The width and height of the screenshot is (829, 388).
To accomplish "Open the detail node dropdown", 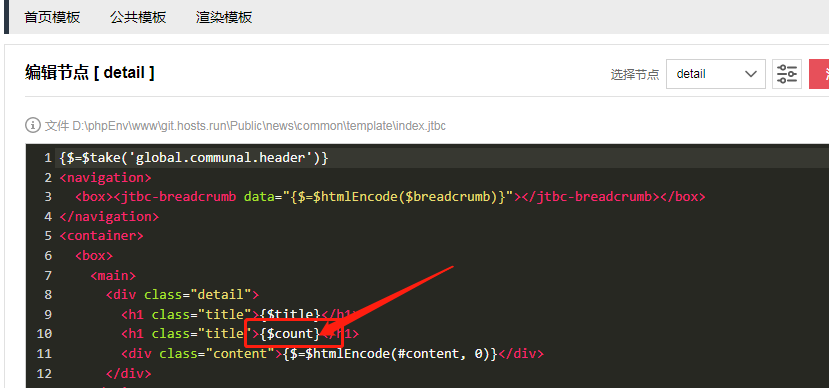I will coord(716,74).
